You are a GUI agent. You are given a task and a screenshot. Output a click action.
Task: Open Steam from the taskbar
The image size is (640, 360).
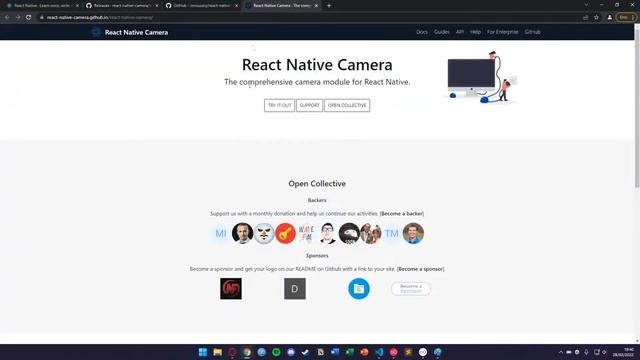point(305,352)
